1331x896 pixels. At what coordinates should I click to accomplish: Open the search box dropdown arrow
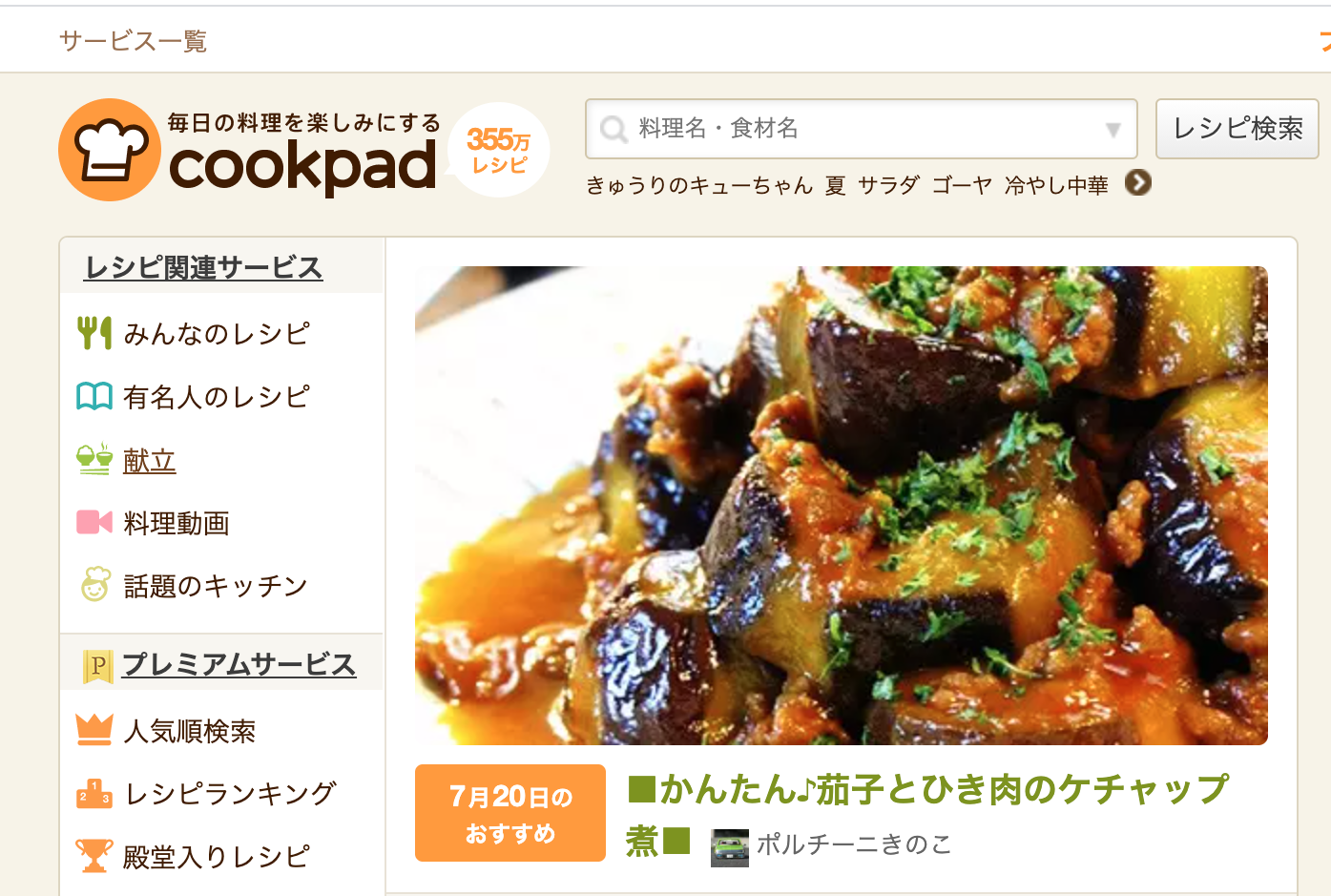1113,130
